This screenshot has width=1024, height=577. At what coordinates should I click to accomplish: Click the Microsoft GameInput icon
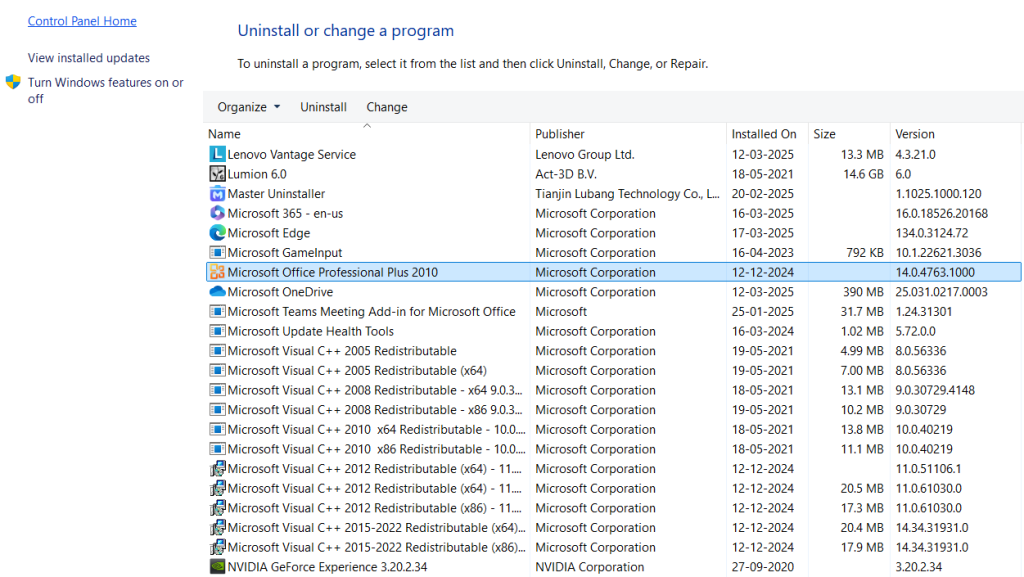(217, 252)
